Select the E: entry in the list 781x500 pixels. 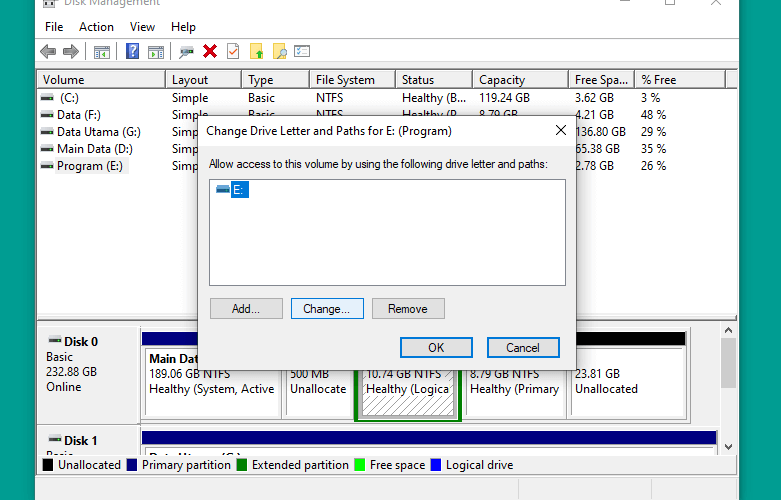coord(239,189)
